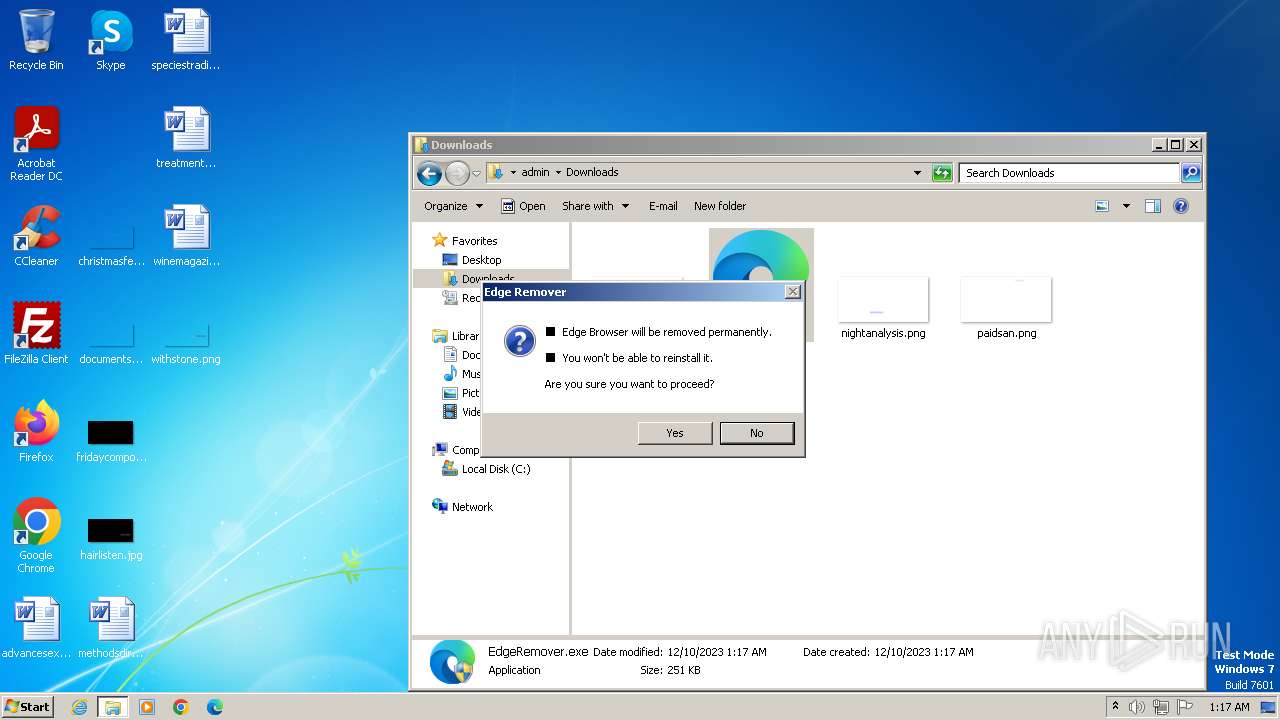Select speciestradi Word document on desktop

tap(186, 40)
